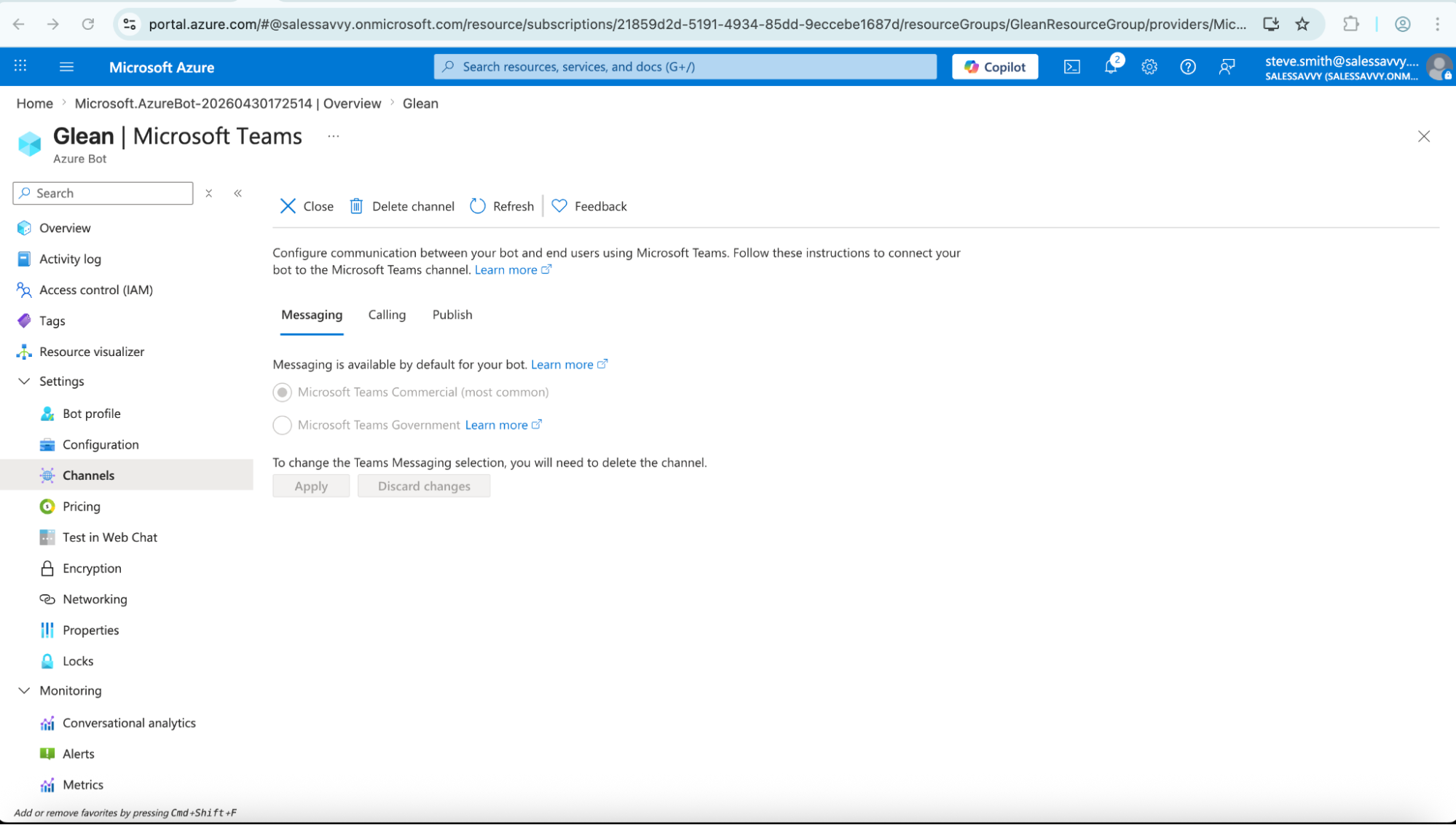This screenshot has height=825, width=1456.
Task: Open the Azure portal waffle menu icon
Action: point(20,66)
